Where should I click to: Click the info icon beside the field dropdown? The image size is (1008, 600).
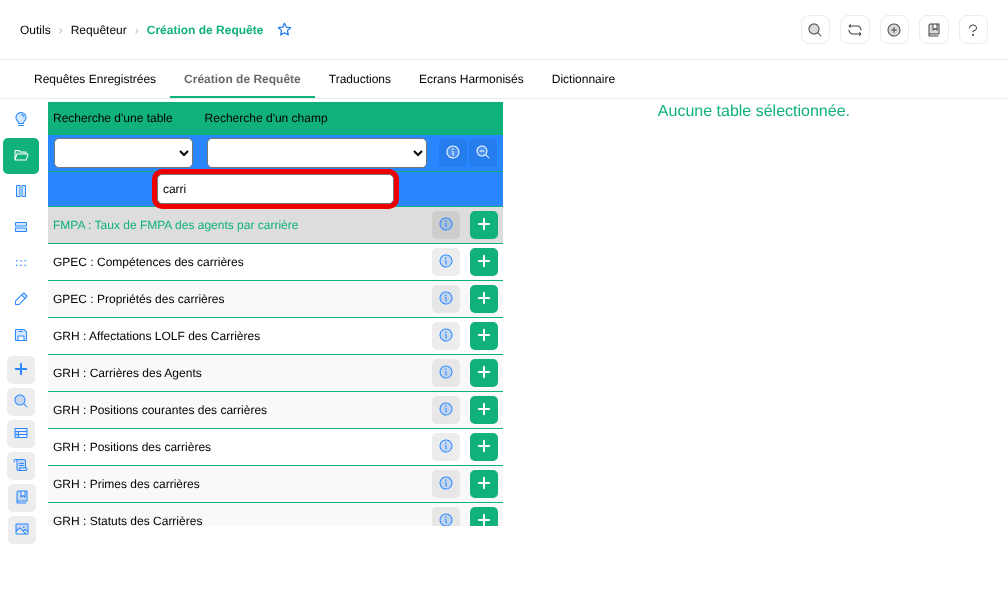pos(453,152)
